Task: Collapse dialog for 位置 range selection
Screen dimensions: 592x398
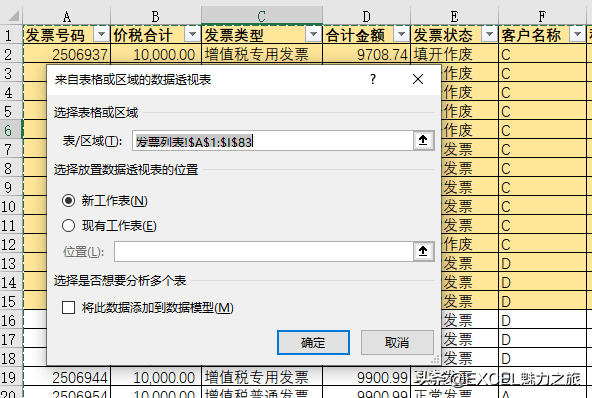Action: tap(423, 251)
